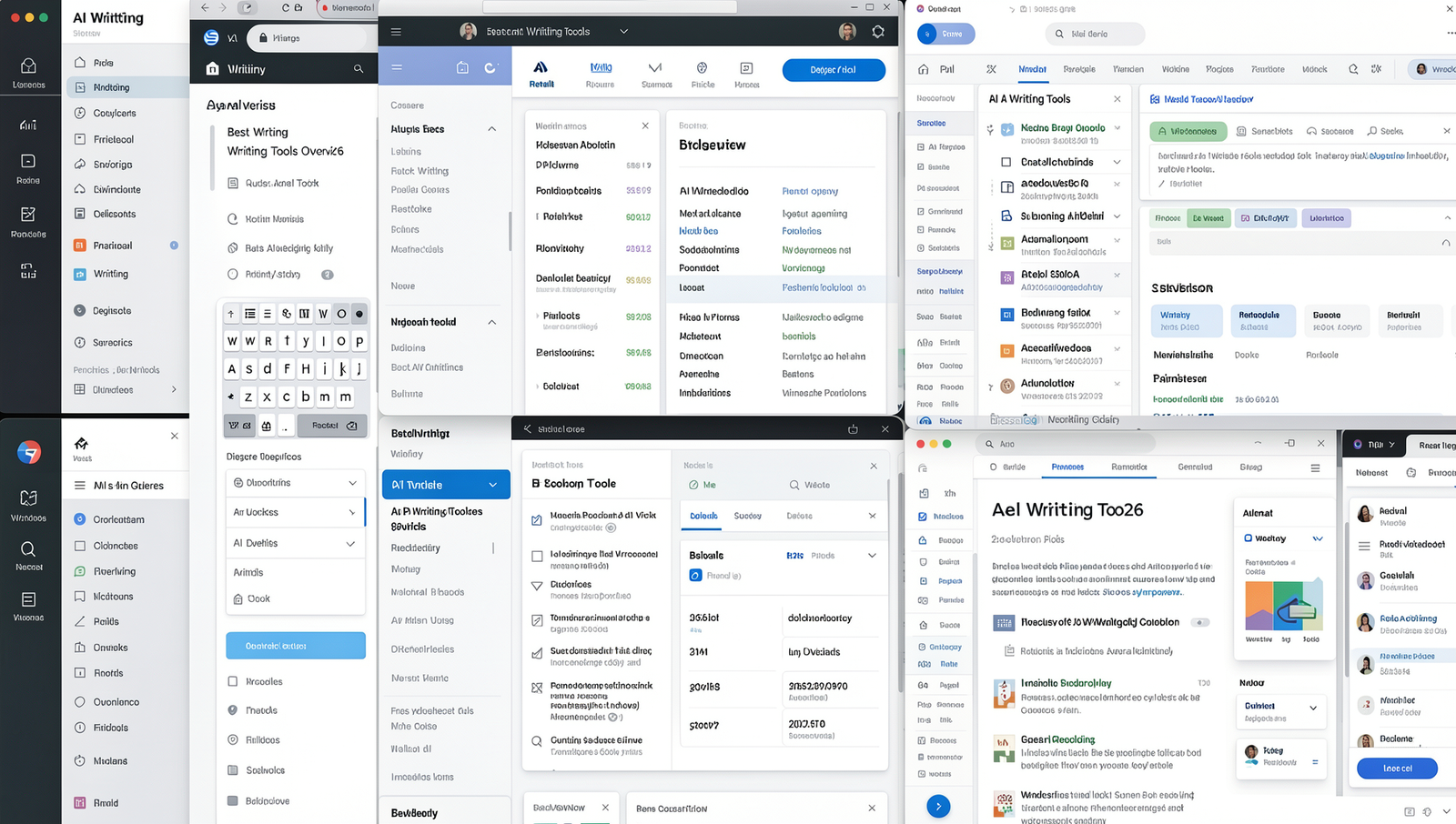Uncheck the Maceria Poodont checkbox
Image resolution: width=1456 pixels, height=824 pixels.
537,520
